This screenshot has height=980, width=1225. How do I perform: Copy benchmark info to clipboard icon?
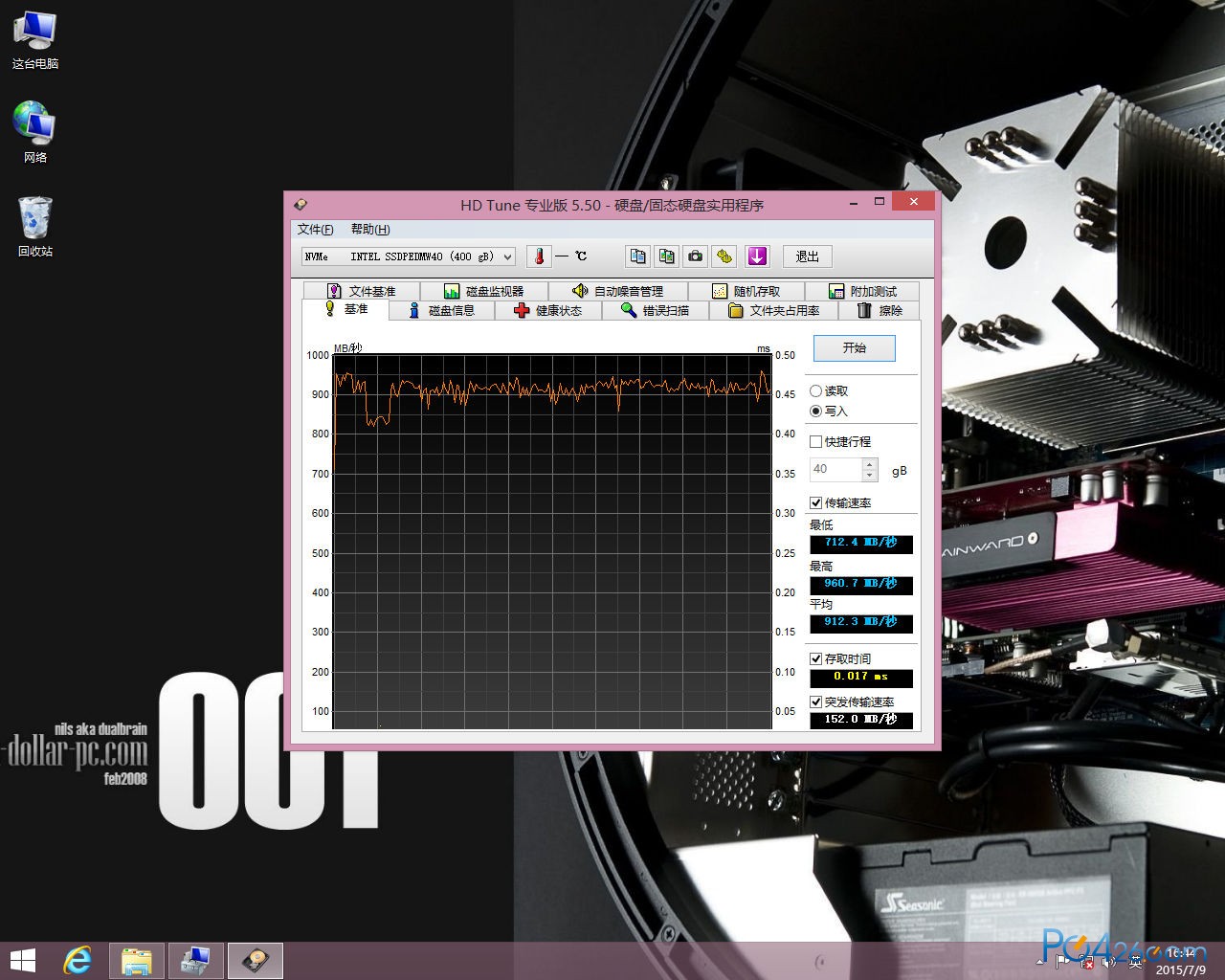pos(637,256)
